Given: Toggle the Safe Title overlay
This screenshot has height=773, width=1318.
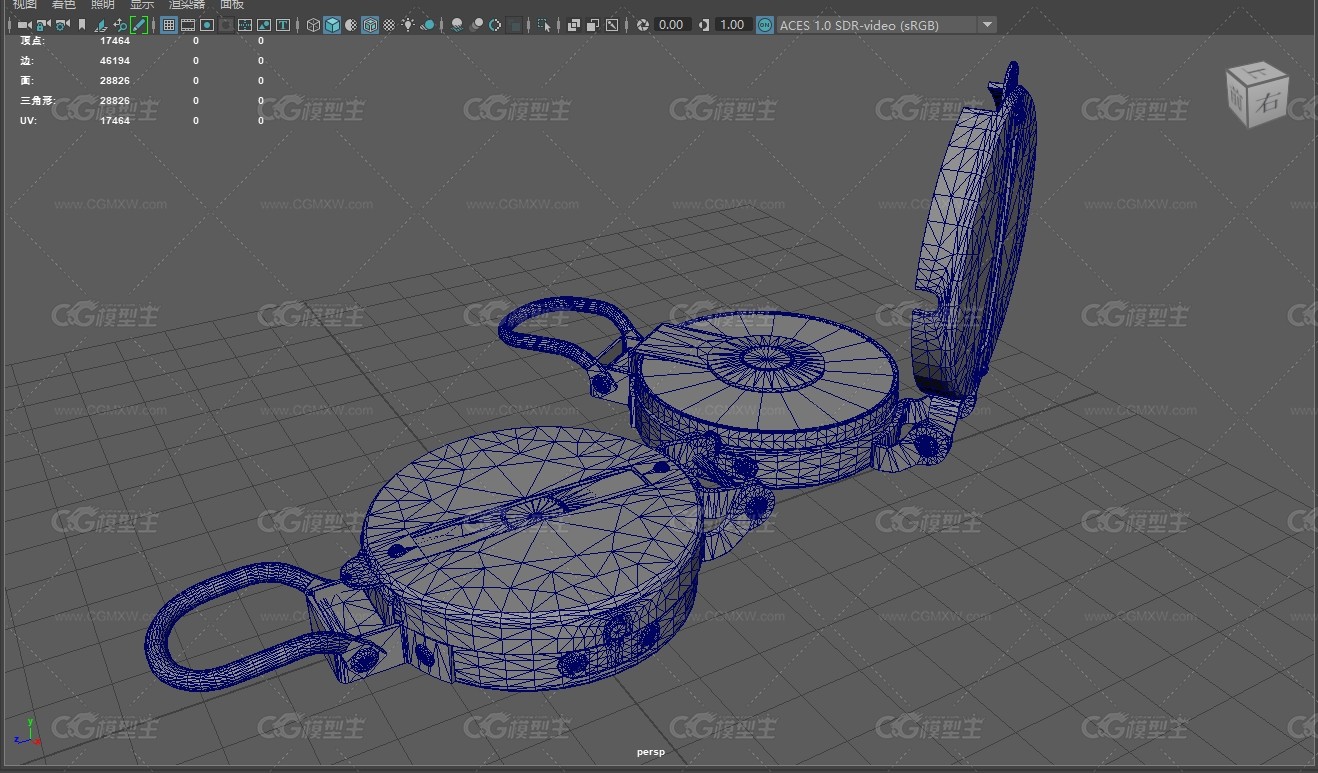Looking at the screenshot, I should (283, 25).
